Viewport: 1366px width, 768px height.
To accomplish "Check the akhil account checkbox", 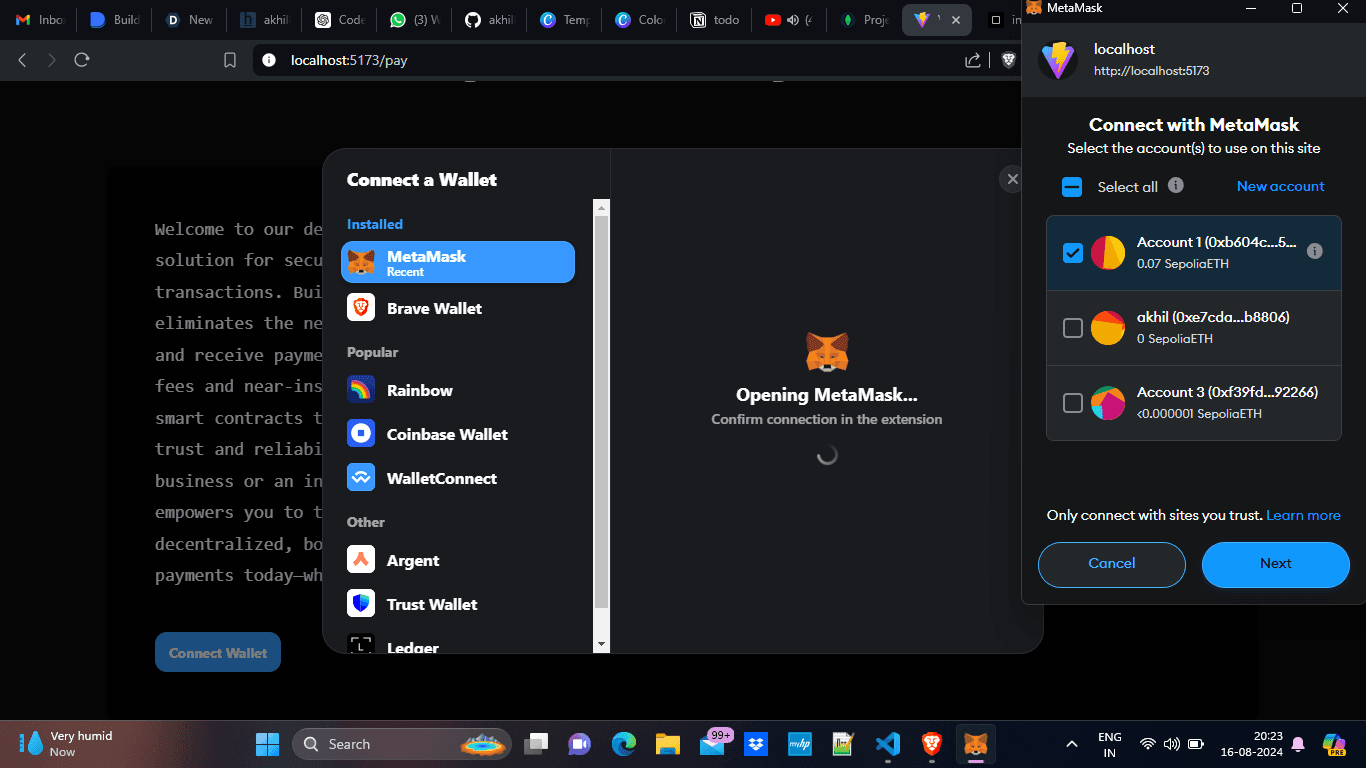I will click(1073, 328).
